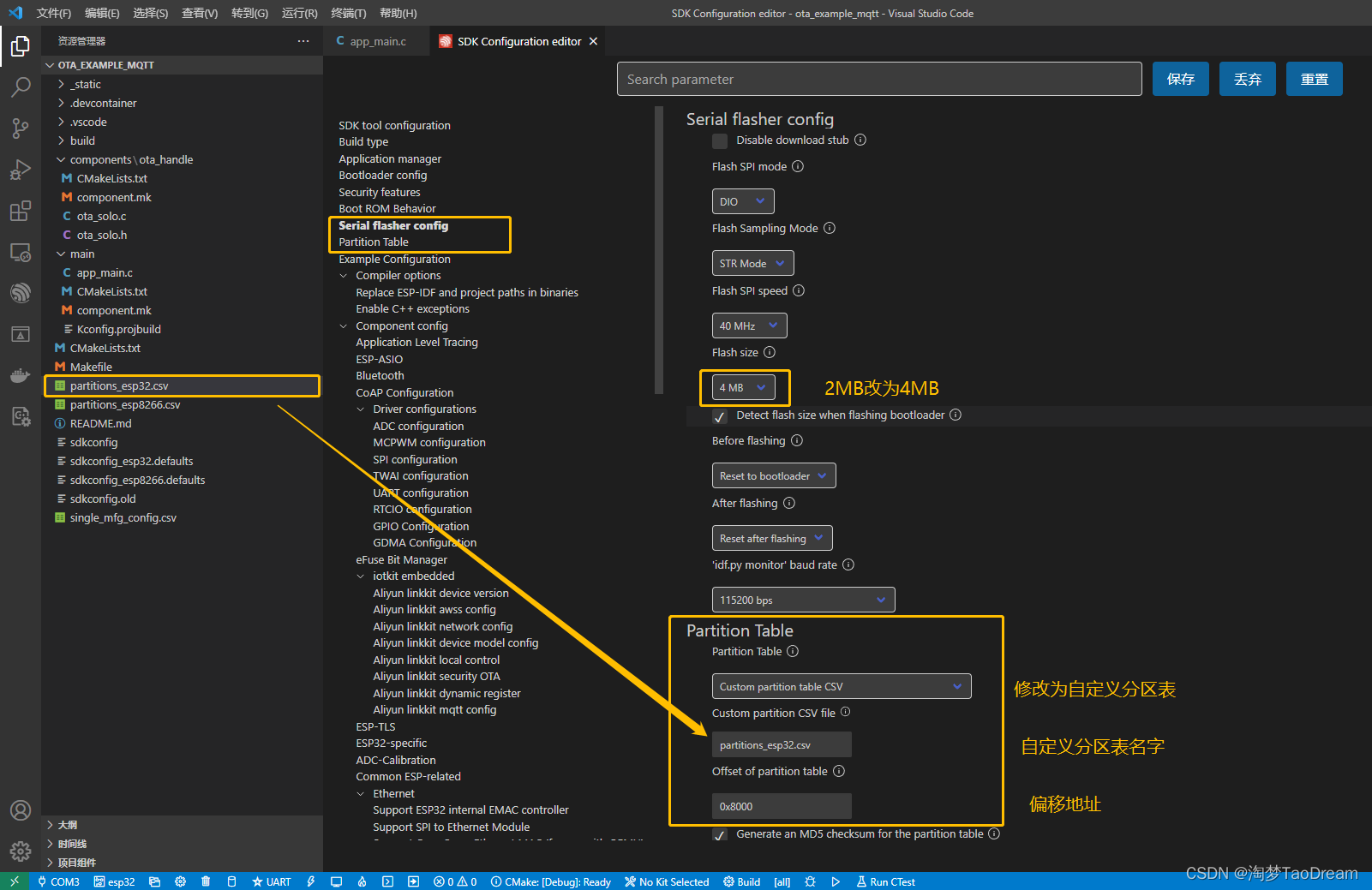Open partitions_esp32.csv in file explorer

[x=183, y=385]
